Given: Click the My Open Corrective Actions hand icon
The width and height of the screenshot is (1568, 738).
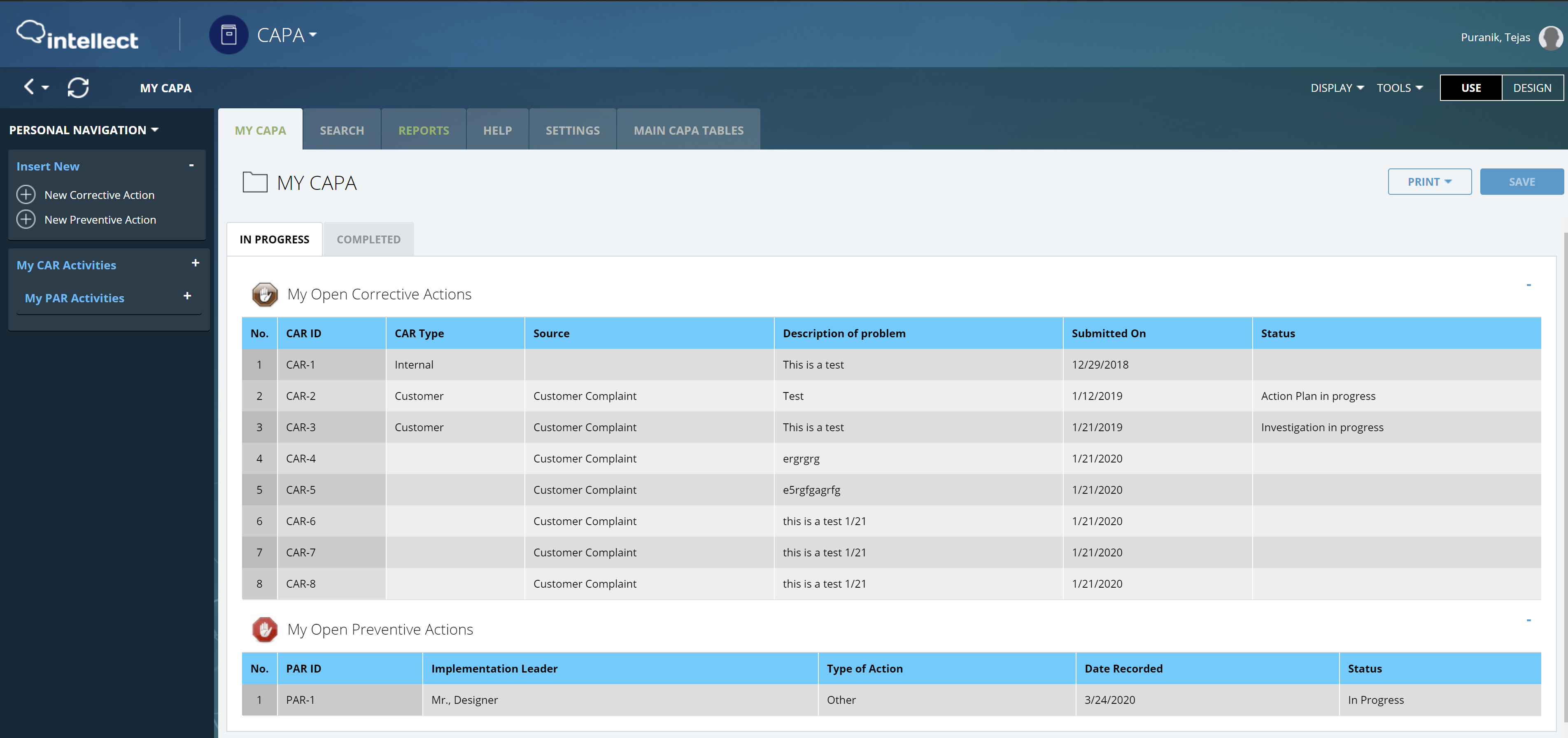Looking at the screenshot, I should [264, 294].
